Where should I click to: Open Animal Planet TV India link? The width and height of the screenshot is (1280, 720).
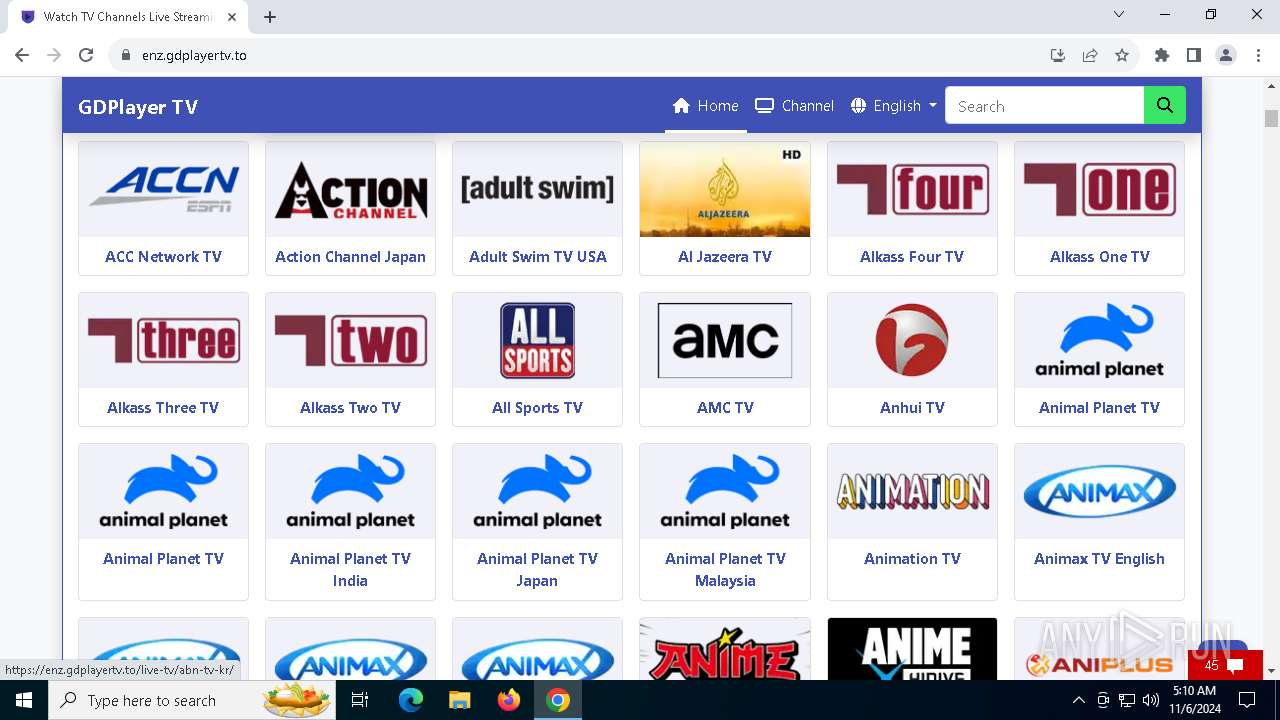[350, 570]
